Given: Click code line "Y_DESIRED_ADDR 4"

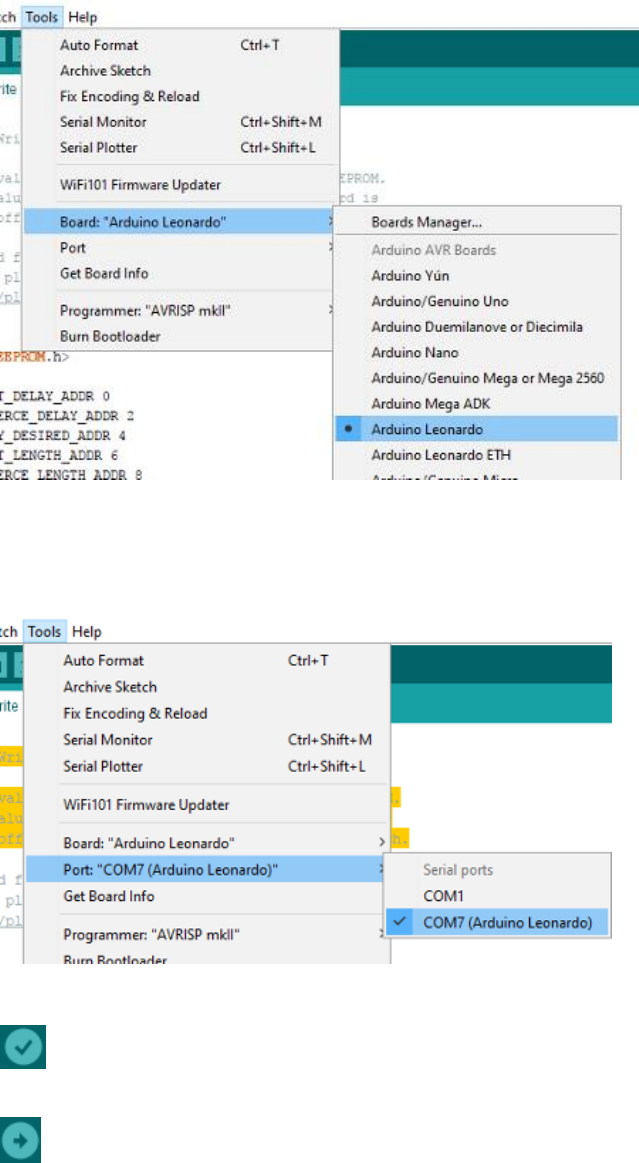Looking at the screenshot, I should pos(64,435).
